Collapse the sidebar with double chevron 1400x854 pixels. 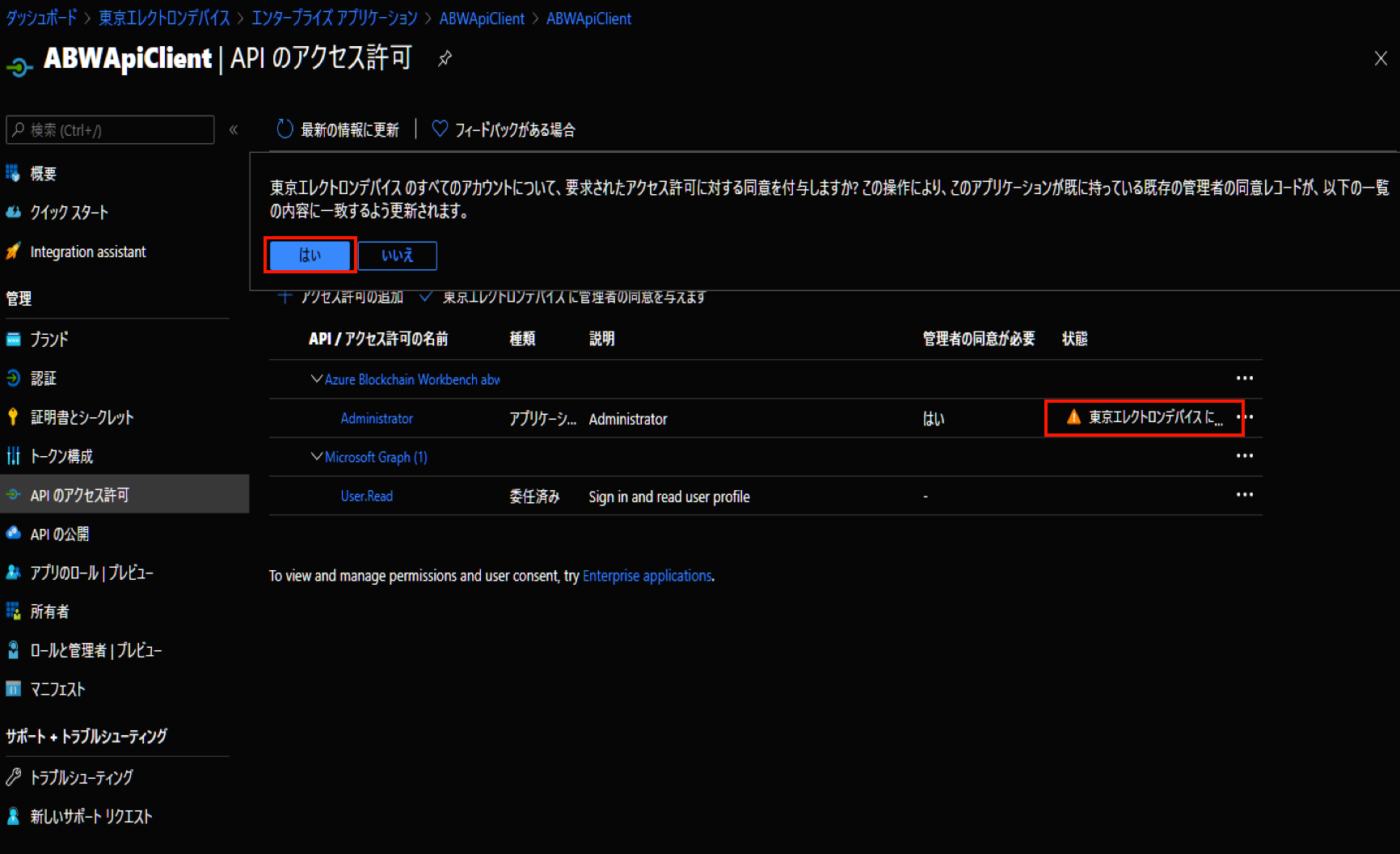(x=234, y=129)
